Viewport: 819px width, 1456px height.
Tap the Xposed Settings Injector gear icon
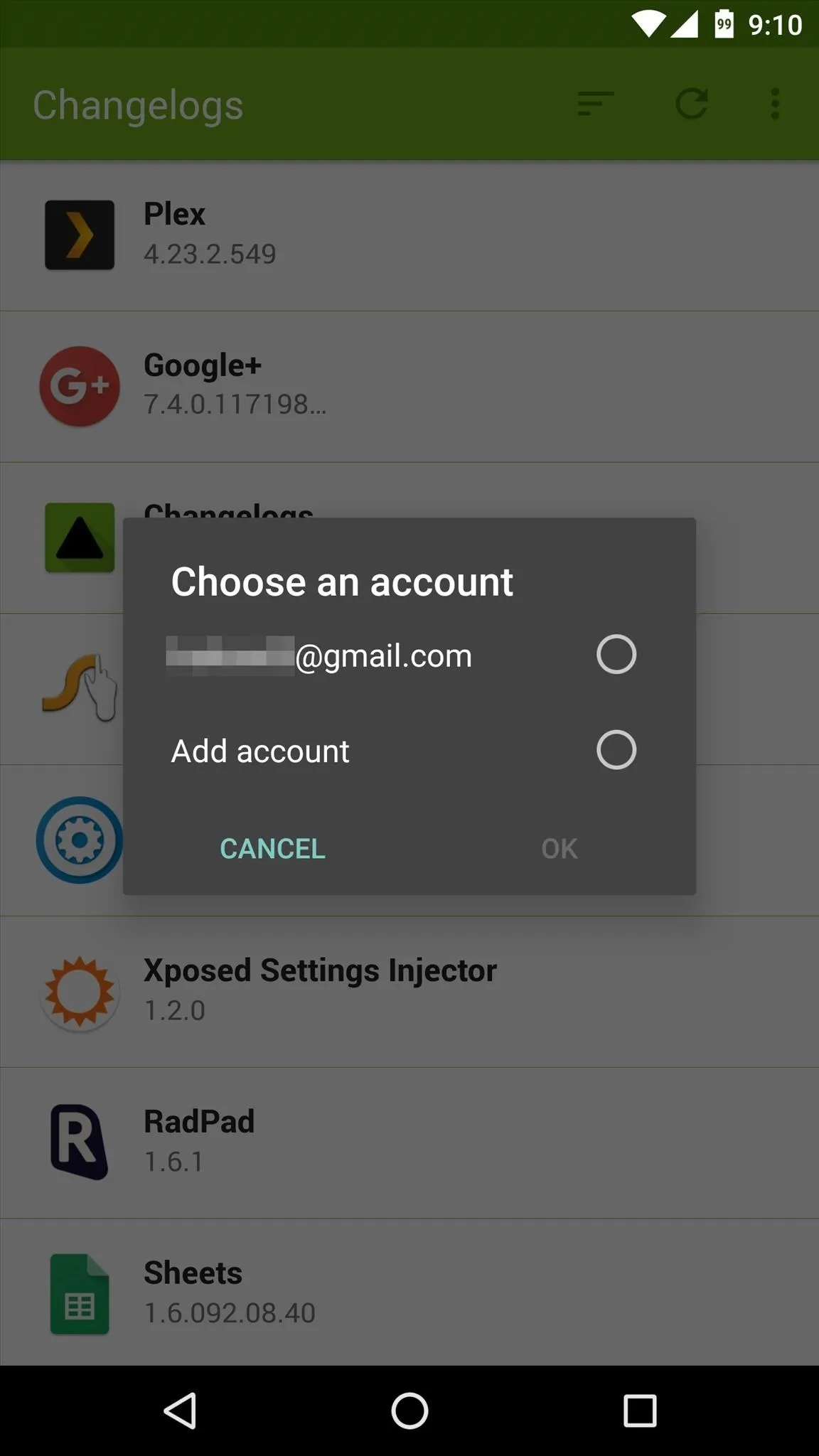pos(80,992)
